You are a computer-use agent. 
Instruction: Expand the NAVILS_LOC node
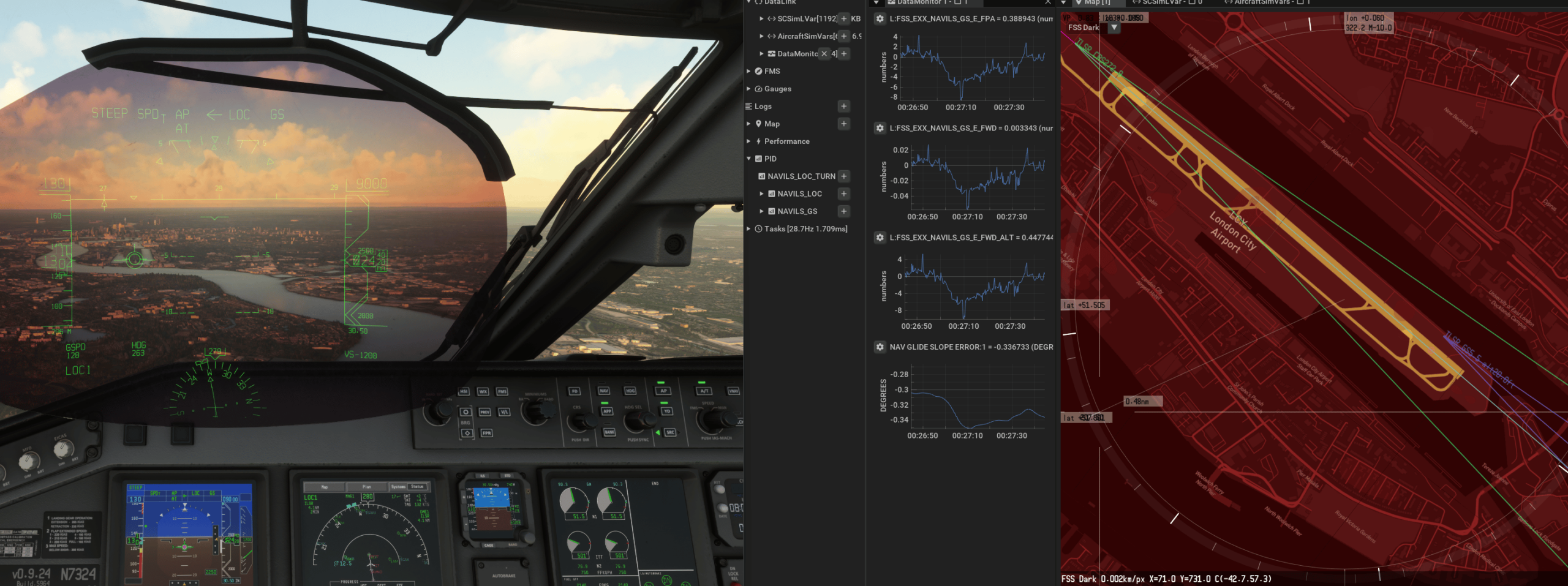(761, 193)
